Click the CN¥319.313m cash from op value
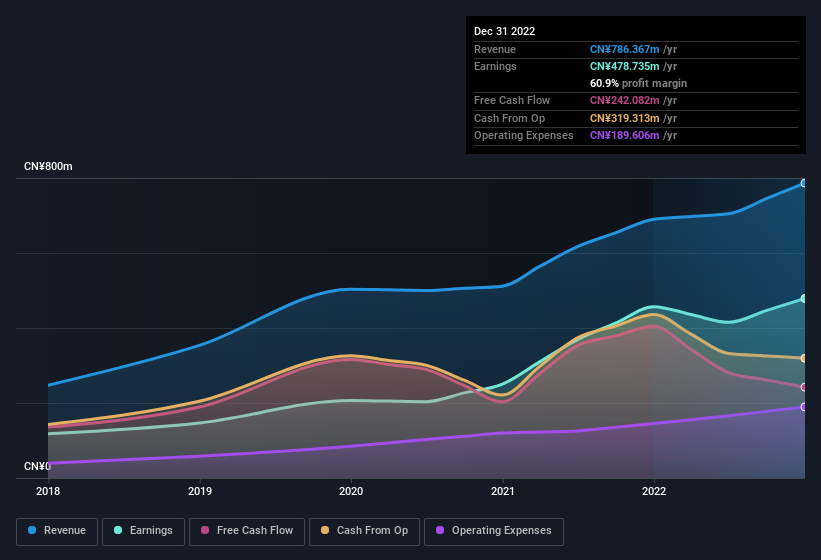The height and width of the screenshot is (560, 821). coord(625,118)
